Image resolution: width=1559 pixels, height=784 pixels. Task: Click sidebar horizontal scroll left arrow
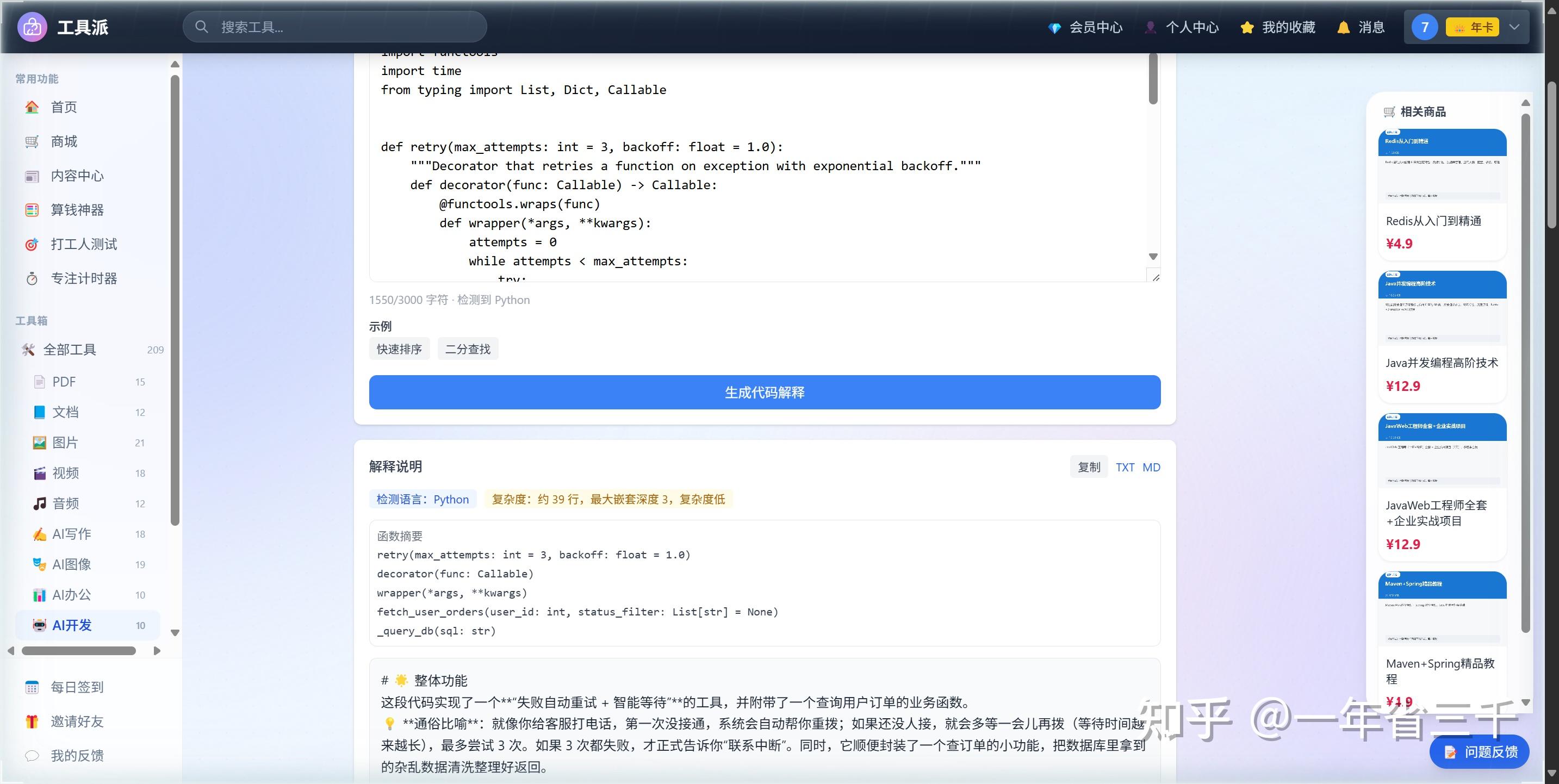(11, 651)
